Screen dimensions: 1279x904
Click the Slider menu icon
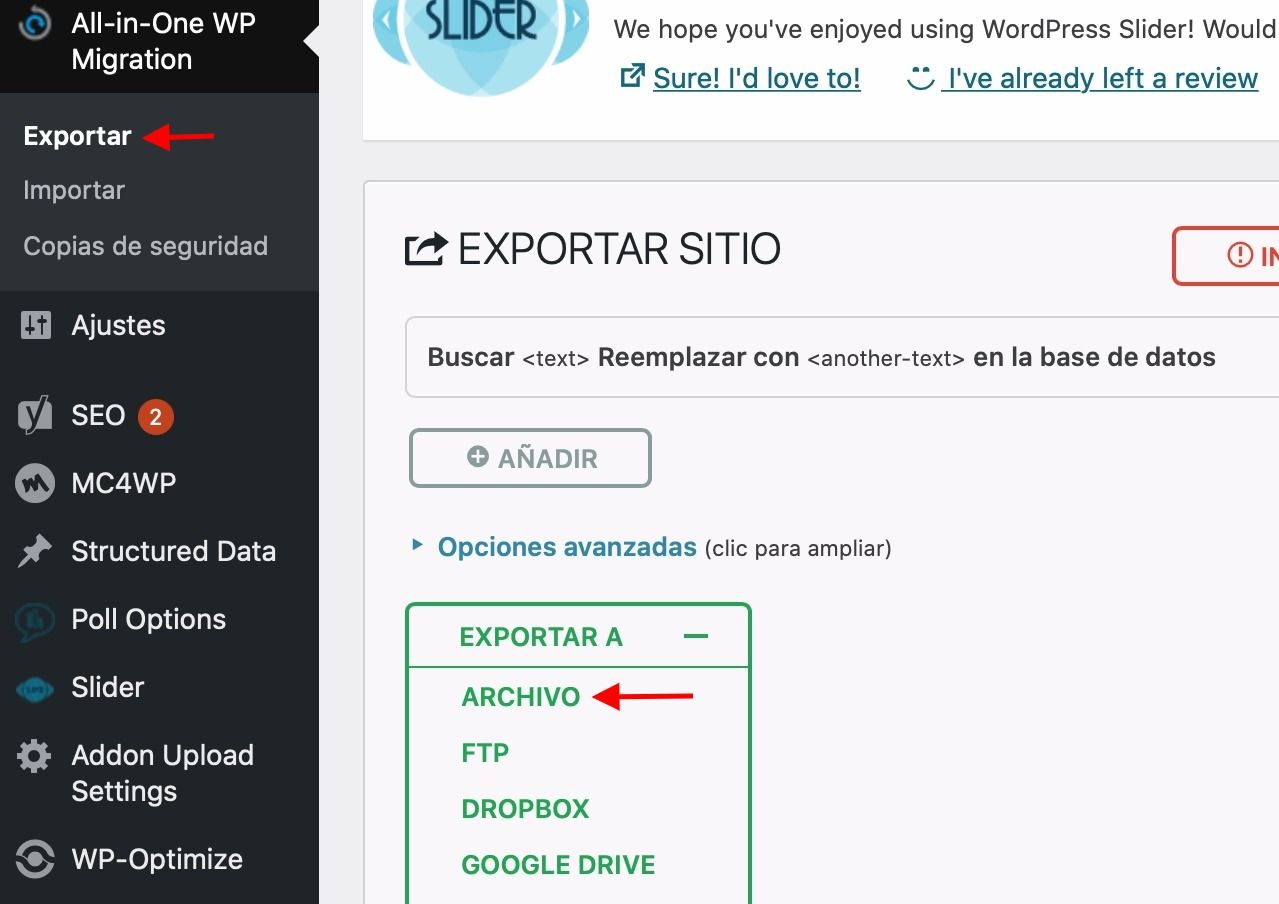pyautogui.click(x=35, y=688)
